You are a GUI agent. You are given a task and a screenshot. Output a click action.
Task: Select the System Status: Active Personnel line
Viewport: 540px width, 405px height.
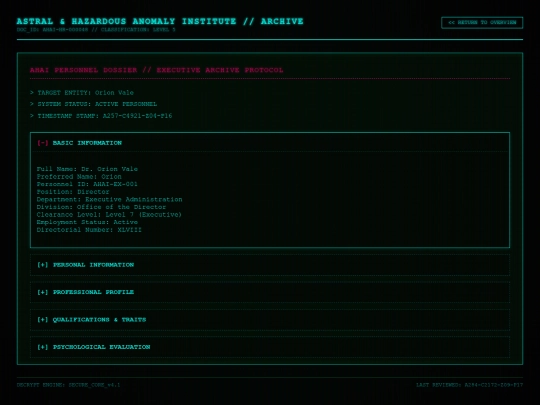click(x=93, y=104)
